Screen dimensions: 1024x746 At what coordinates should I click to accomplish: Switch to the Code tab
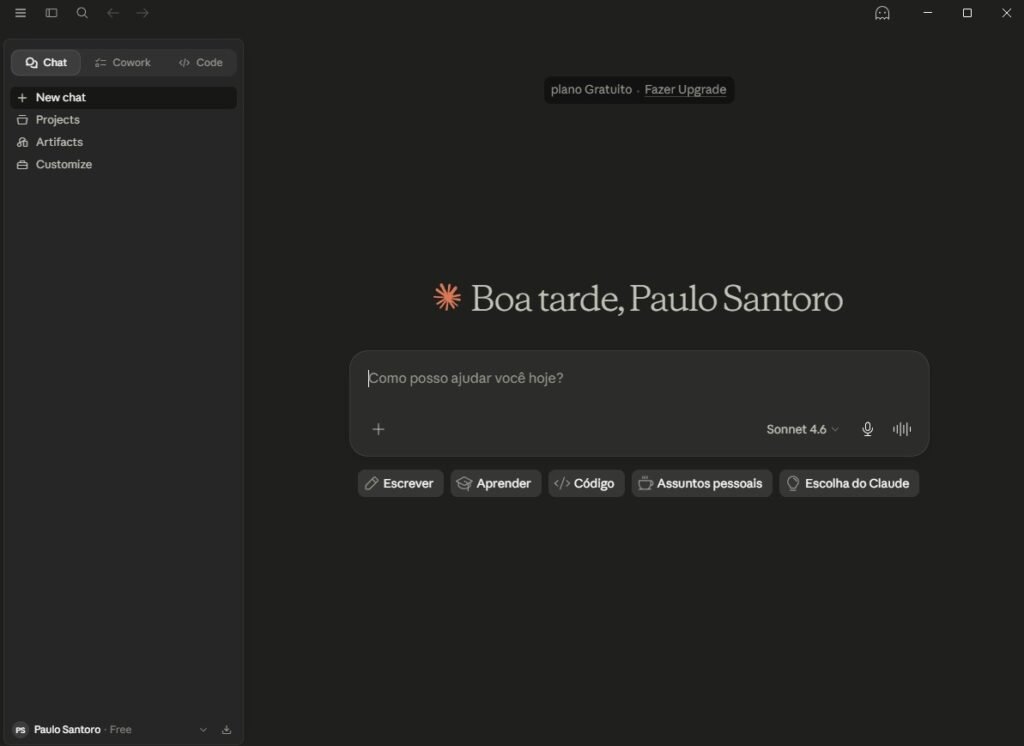pyautogui.click(x=200, y=63)
